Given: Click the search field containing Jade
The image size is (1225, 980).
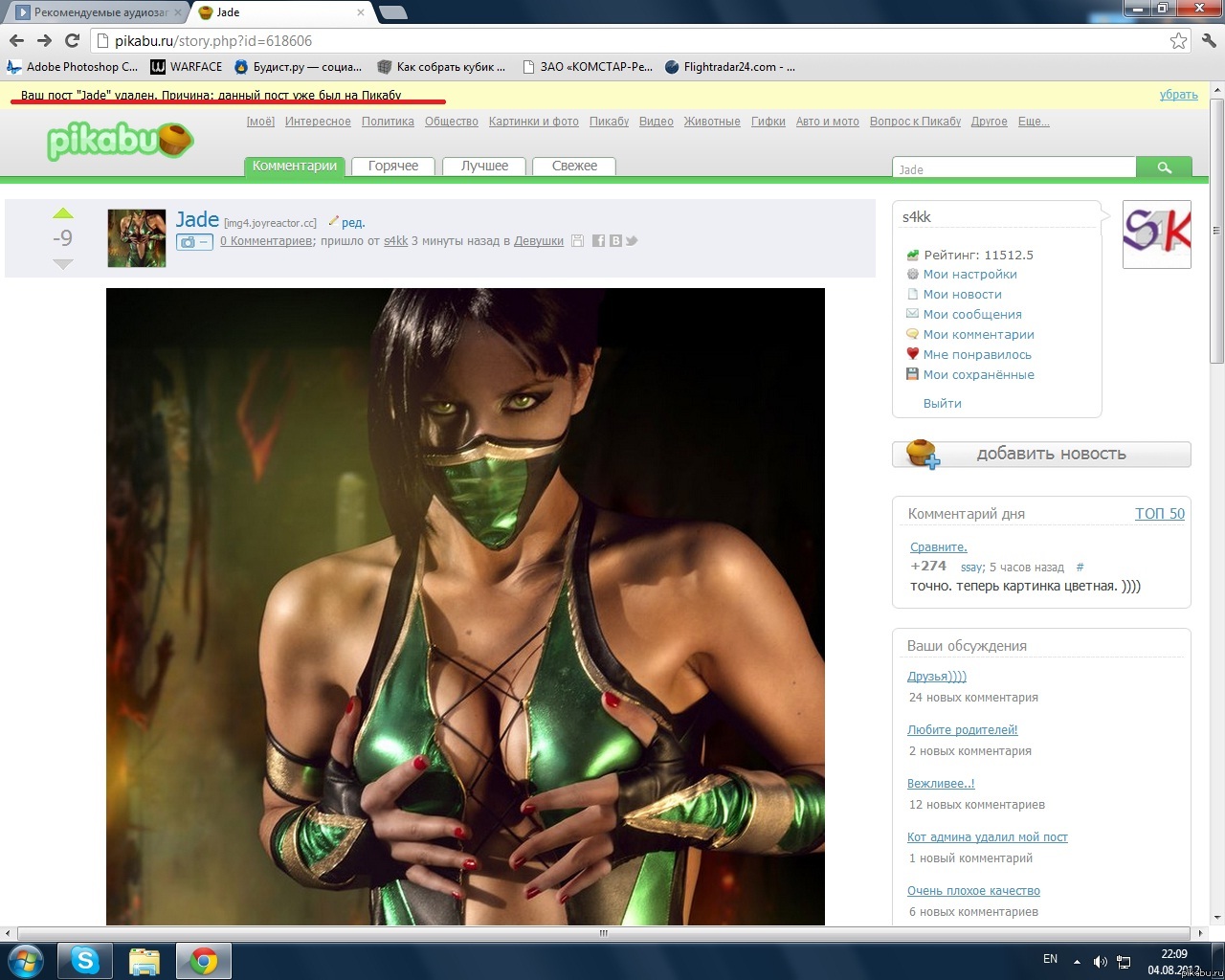Looking at the screenshot, I should tap(1014, 169).
